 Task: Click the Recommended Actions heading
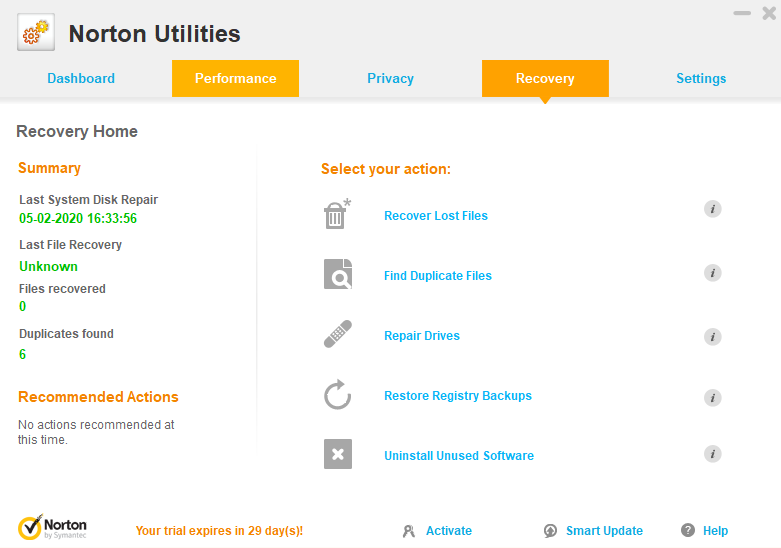[x=98, y=397]
